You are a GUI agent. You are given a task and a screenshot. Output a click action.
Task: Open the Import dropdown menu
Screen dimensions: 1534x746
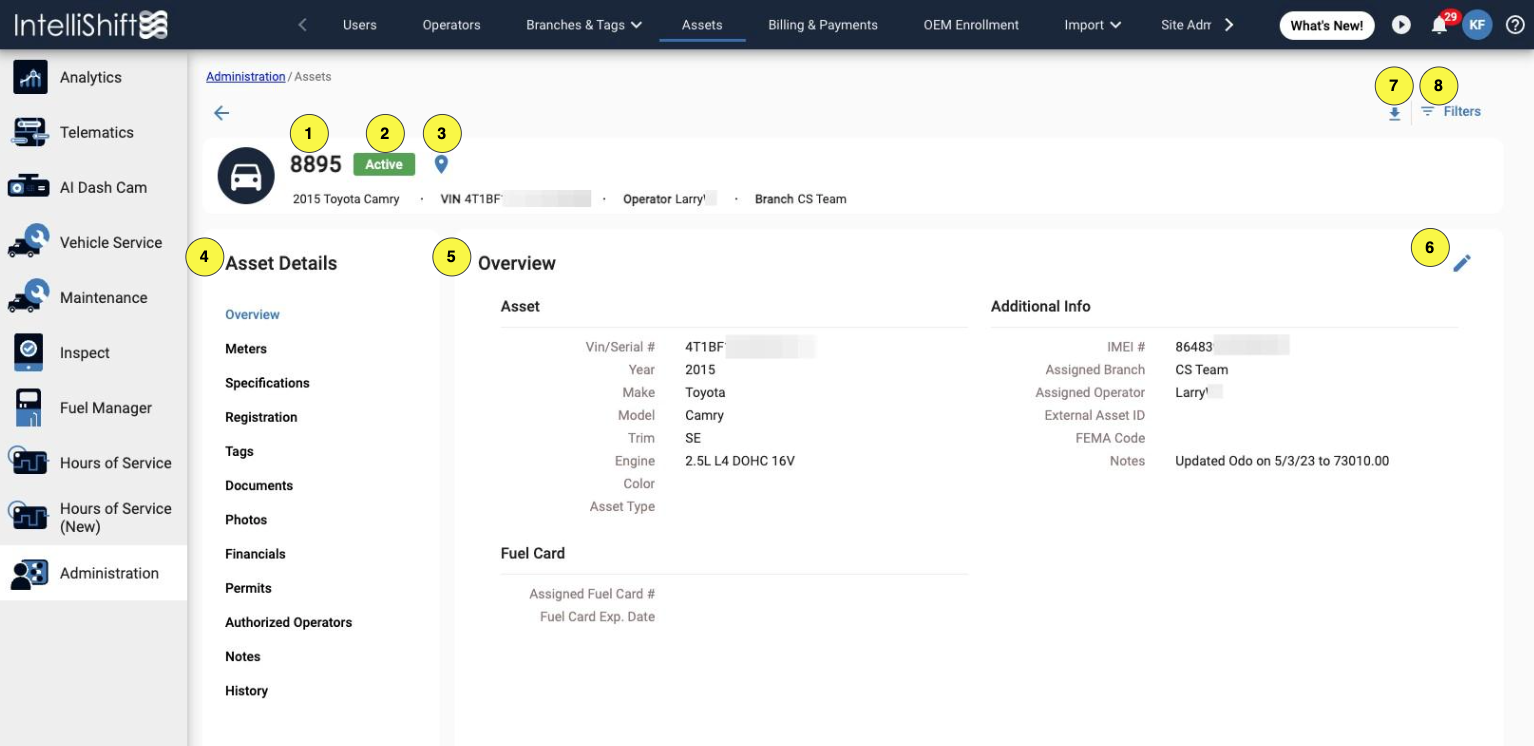tap(1090, 24)
